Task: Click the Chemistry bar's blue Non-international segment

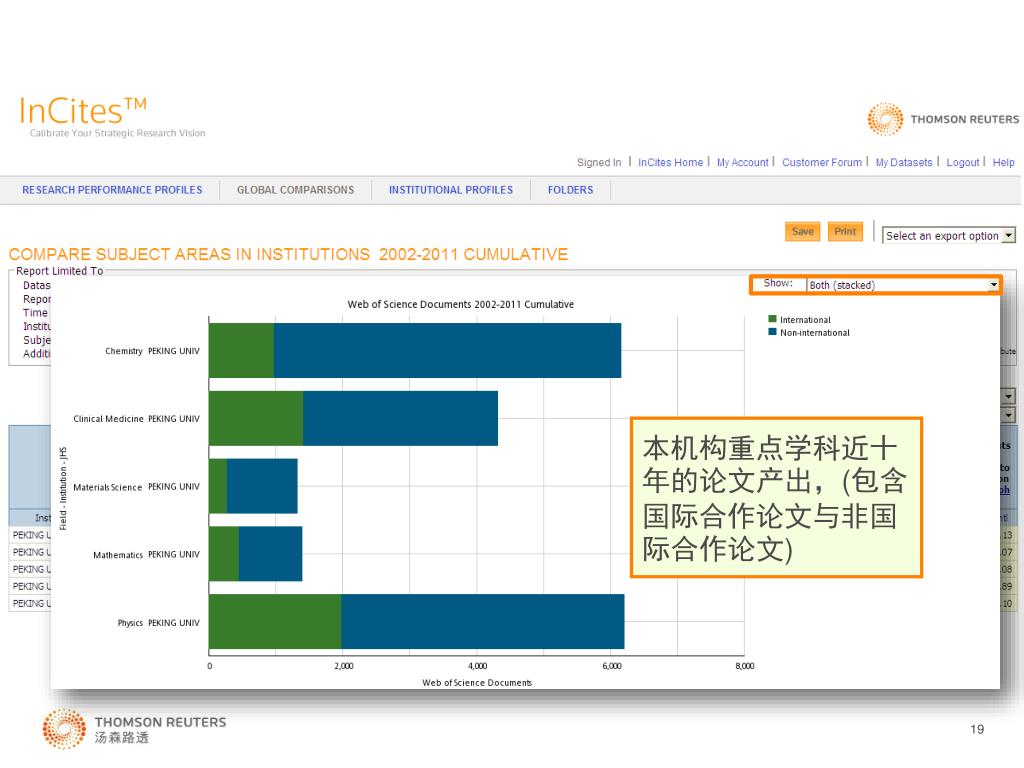Action: pos(447,351)
